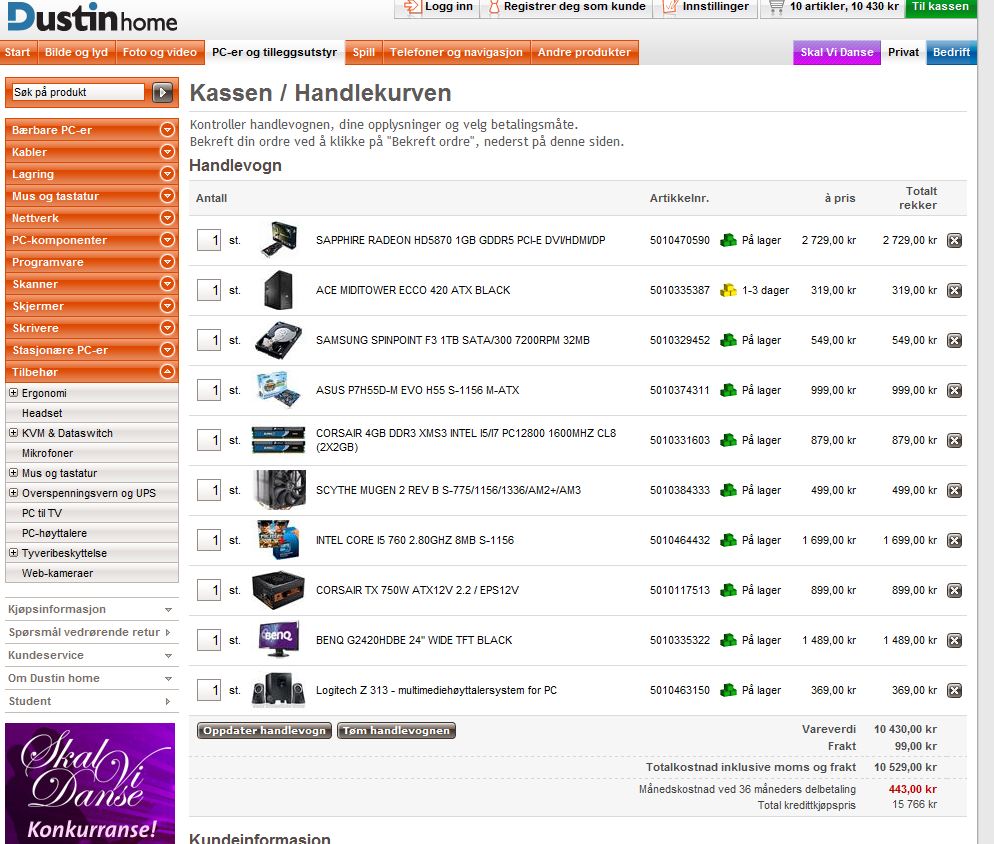The image size is (994, 844).
Task: Click stock status icon for ACE Miditower
Action: [728, 290]
